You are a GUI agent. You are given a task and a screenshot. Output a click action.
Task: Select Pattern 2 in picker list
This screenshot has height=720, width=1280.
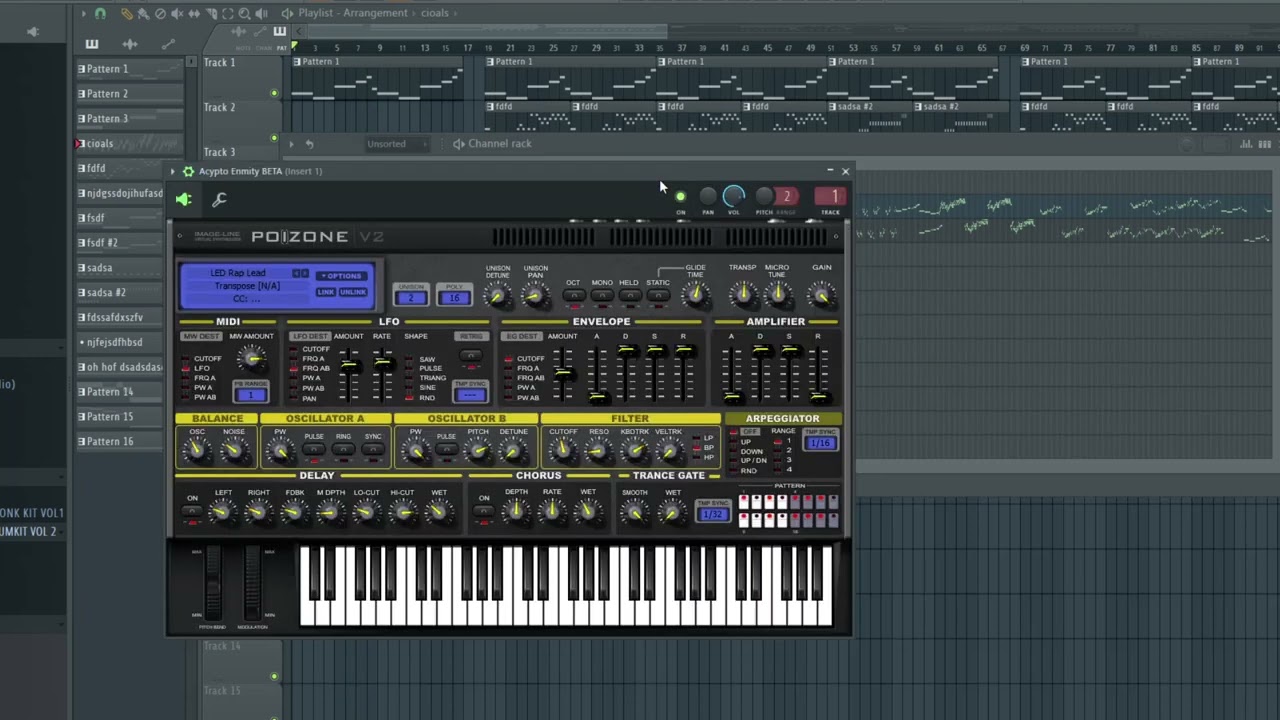[130, 94]
